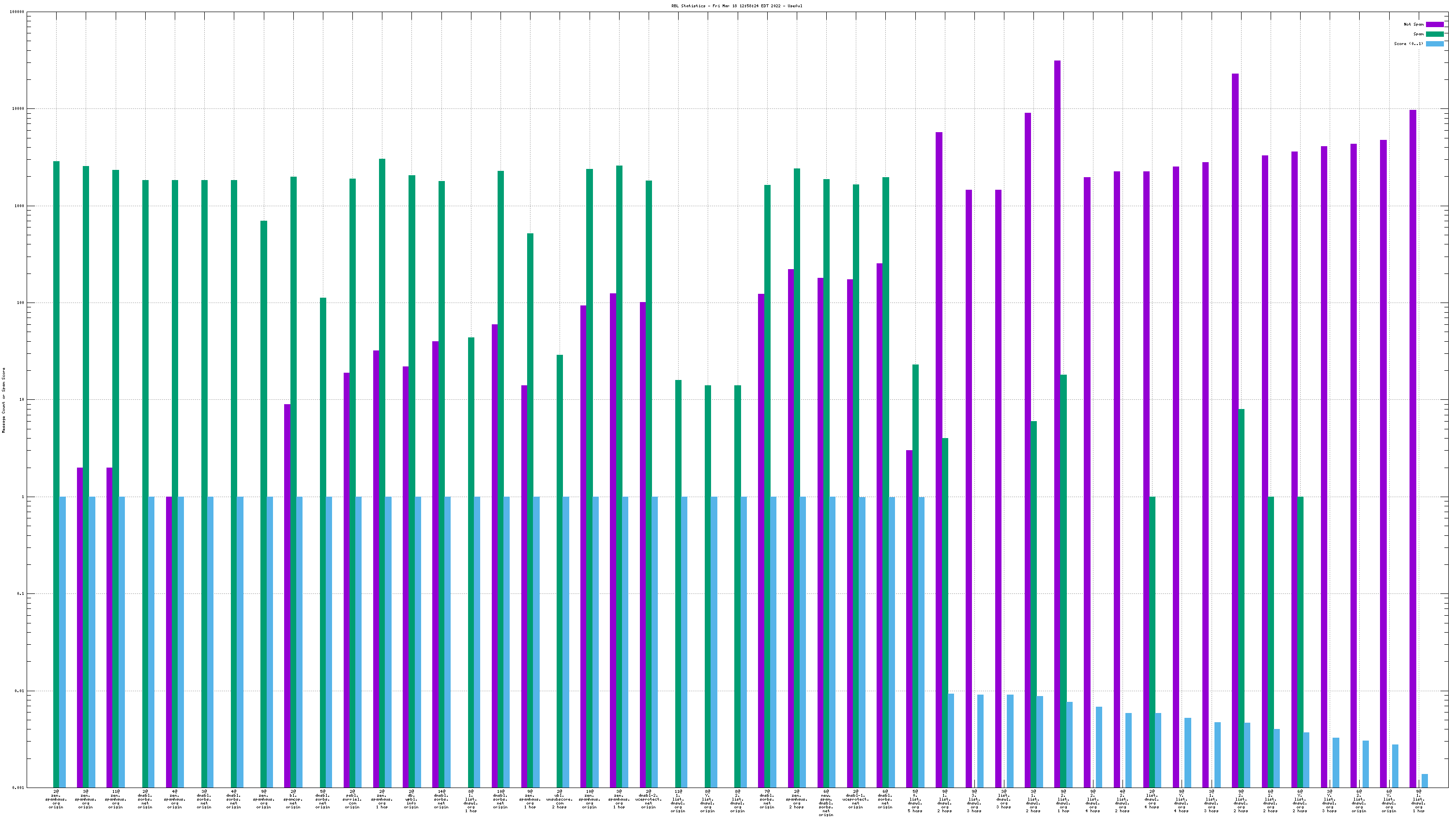Click the 100000 y-axis tick label
This screenshot has height=819, width=1456.
click(17, 12)
